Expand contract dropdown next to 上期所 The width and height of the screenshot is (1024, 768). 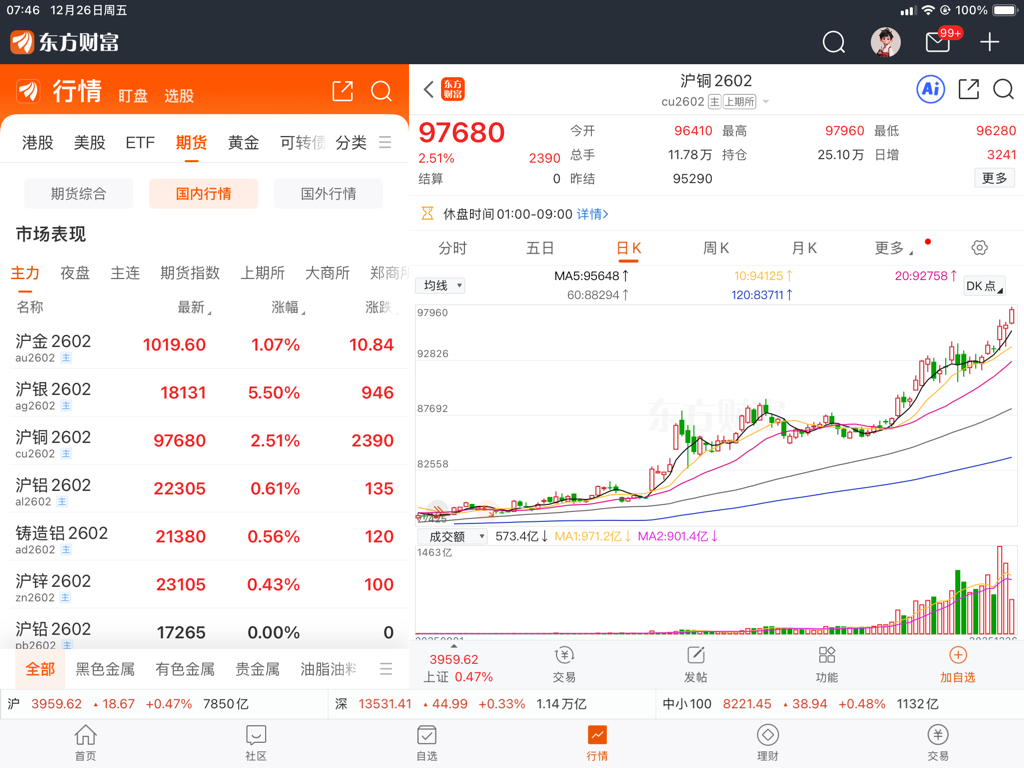click(766, 102)
